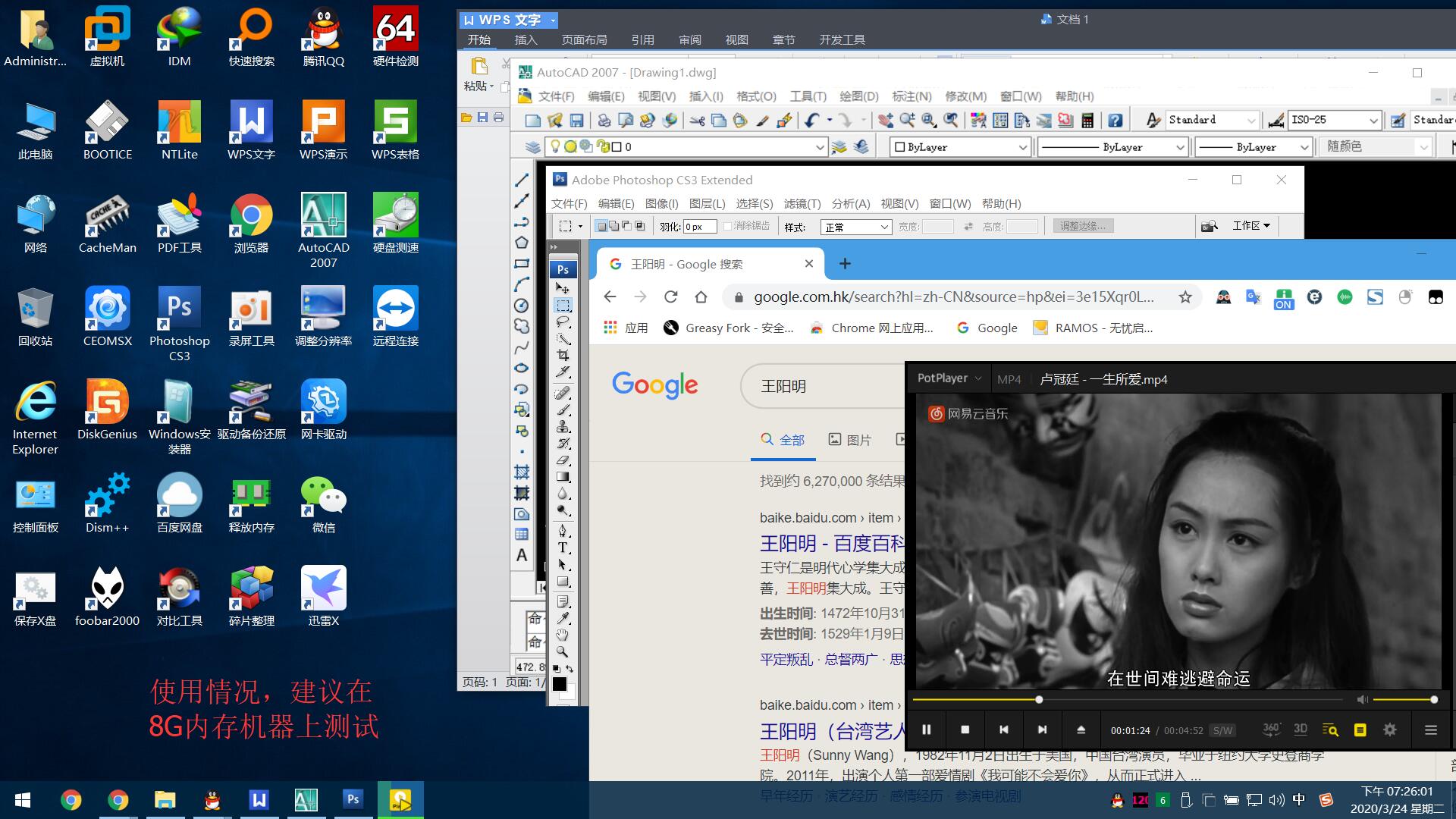
Task: Open the ISO-25 dimension style dropdown
Action: 1334,120
